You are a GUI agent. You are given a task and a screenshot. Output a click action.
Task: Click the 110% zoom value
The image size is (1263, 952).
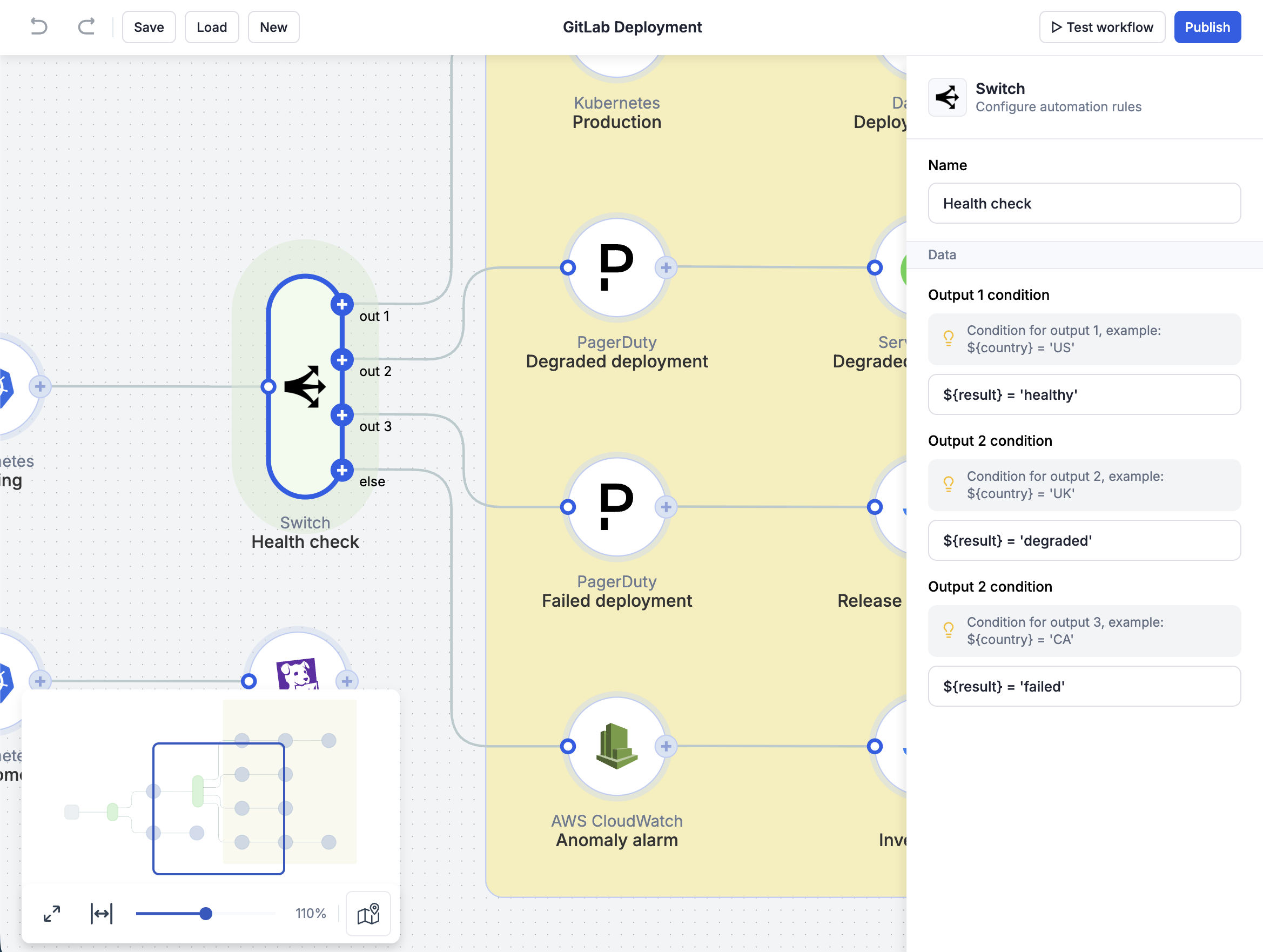[x=311, y=913]
